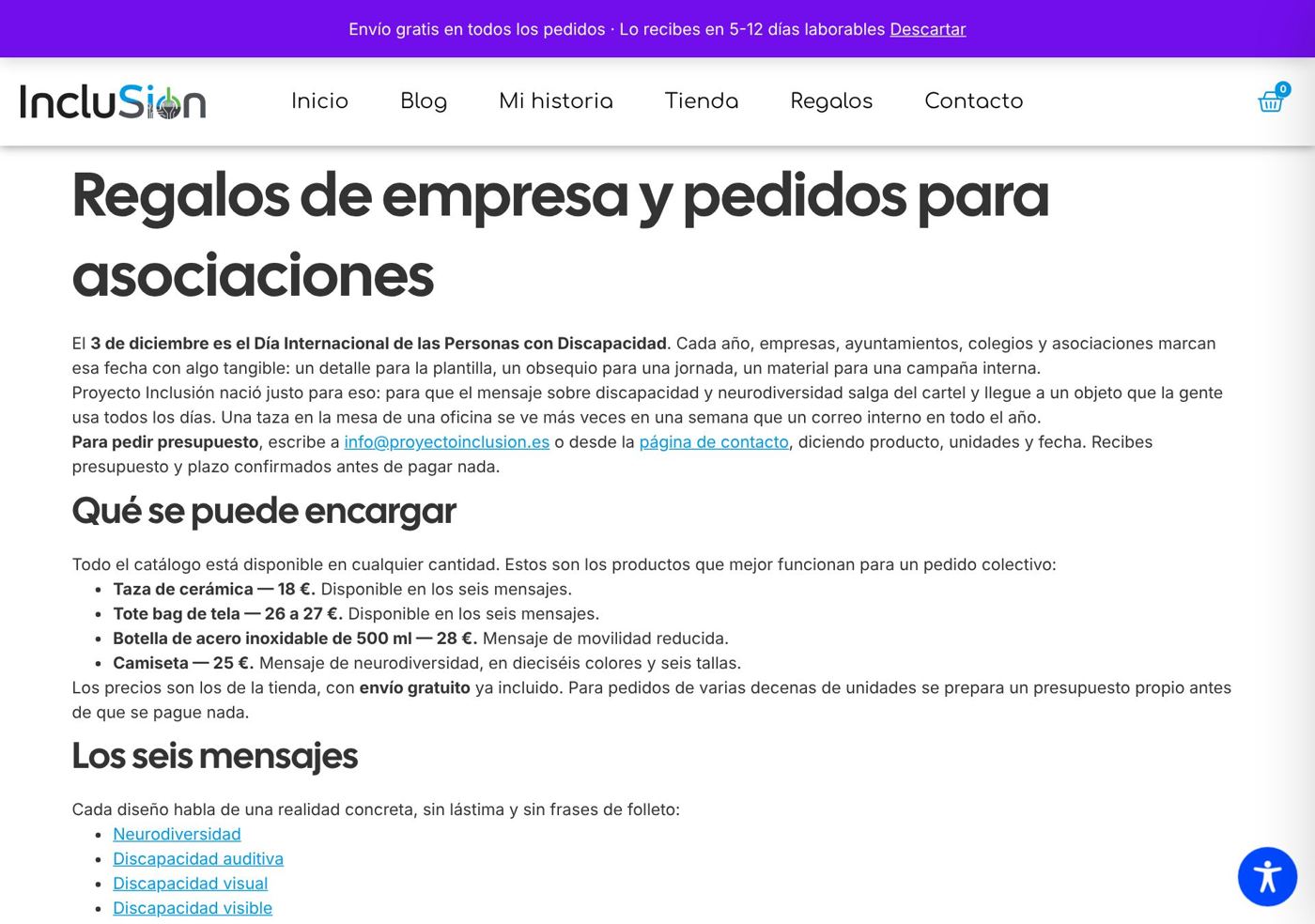Click the Qué se puede encargar heading
This screenshot has width=1315, height=924.
264,511
